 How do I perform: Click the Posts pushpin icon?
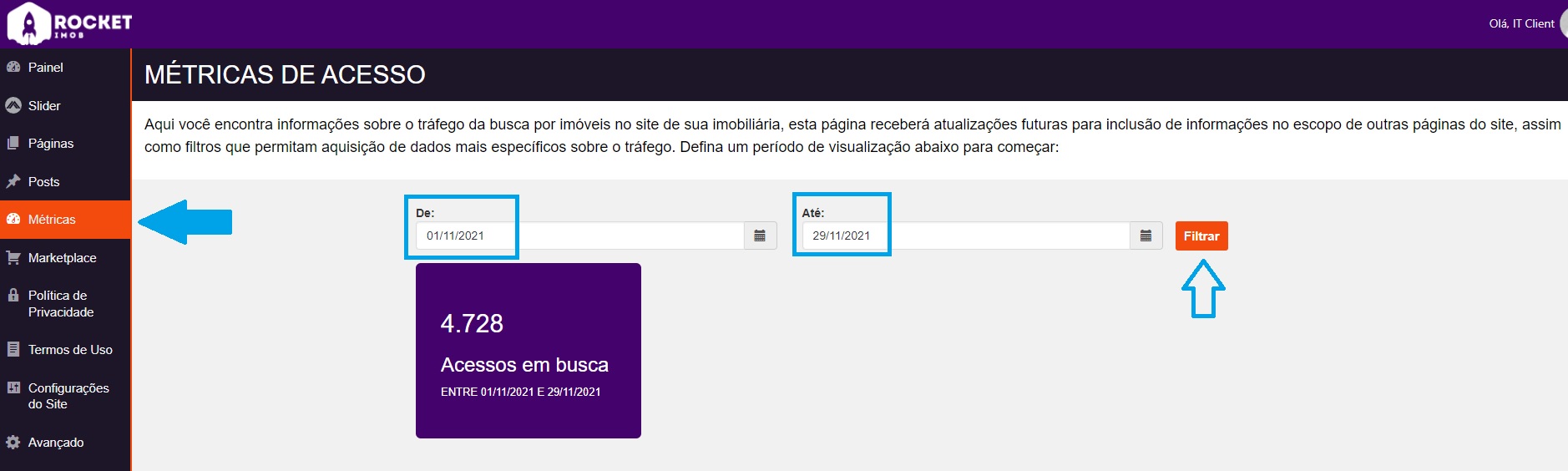[13, 181]
